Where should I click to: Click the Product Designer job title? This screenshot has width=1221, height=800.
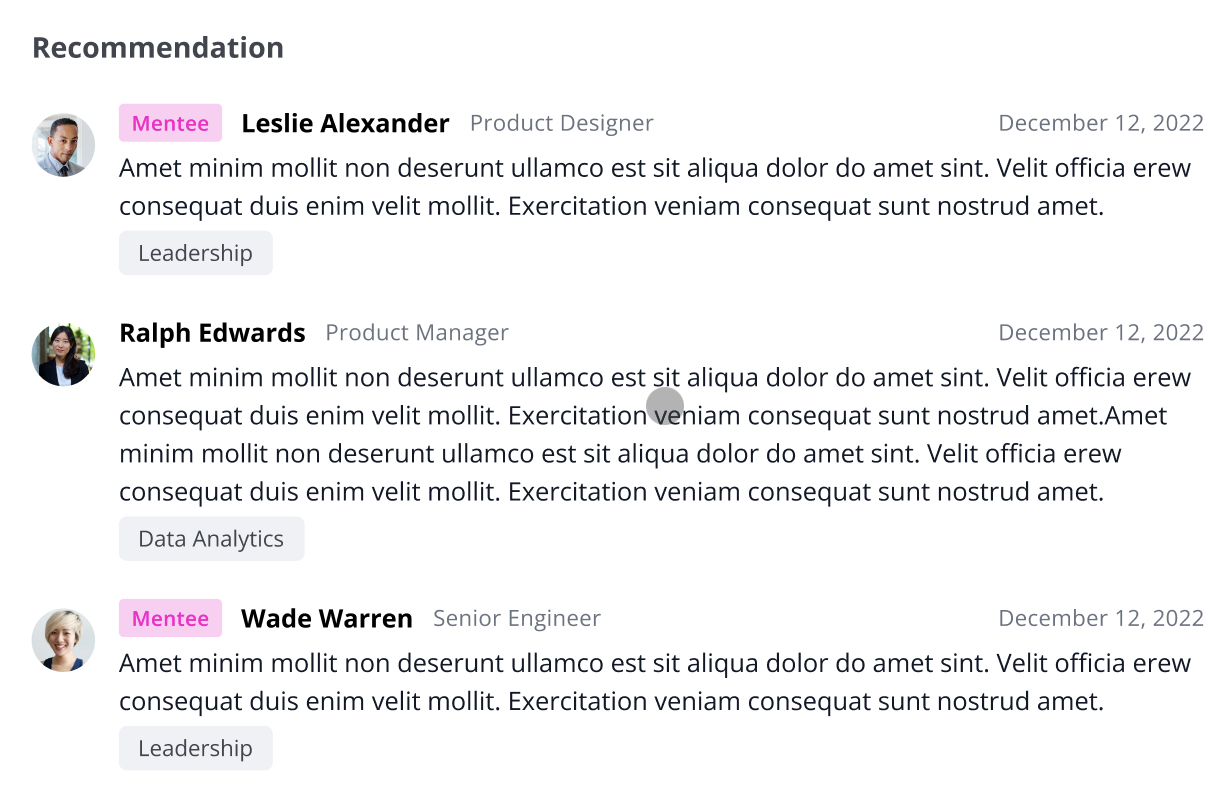[x=561, y=123]
